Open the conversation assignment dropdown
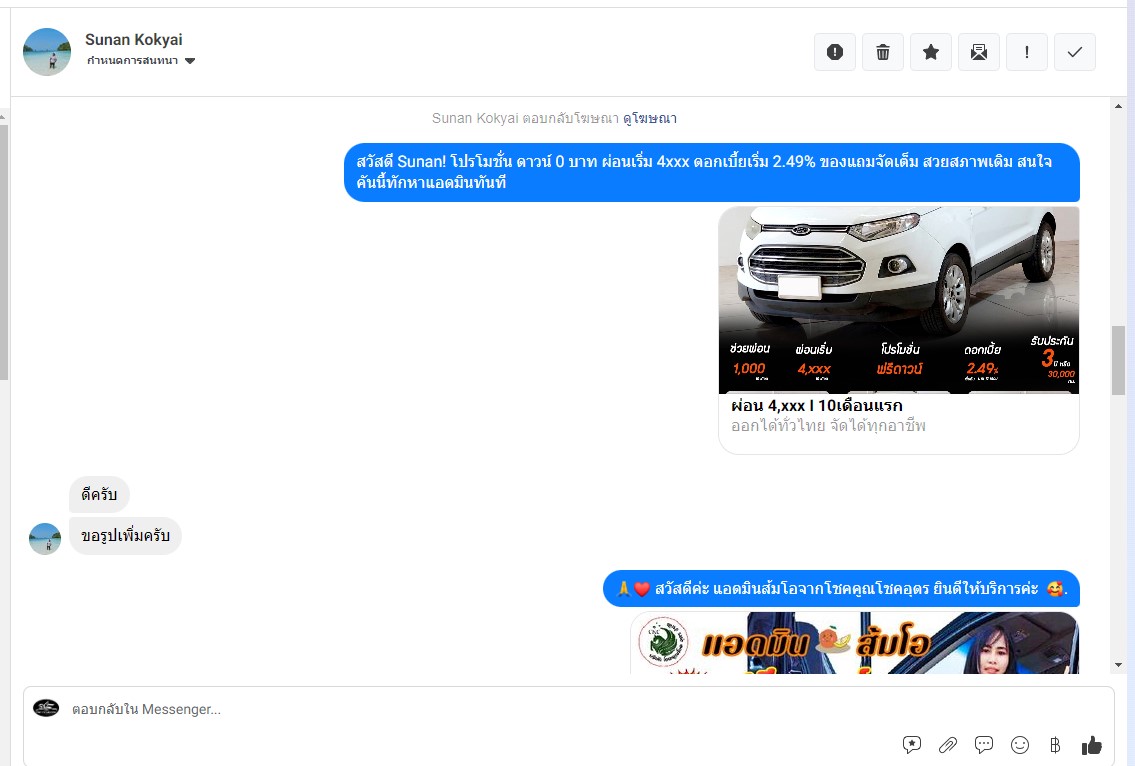Image resolution: width=1135 pixels, height=766 pixels. pyautogui.click(x=141, y=61)
